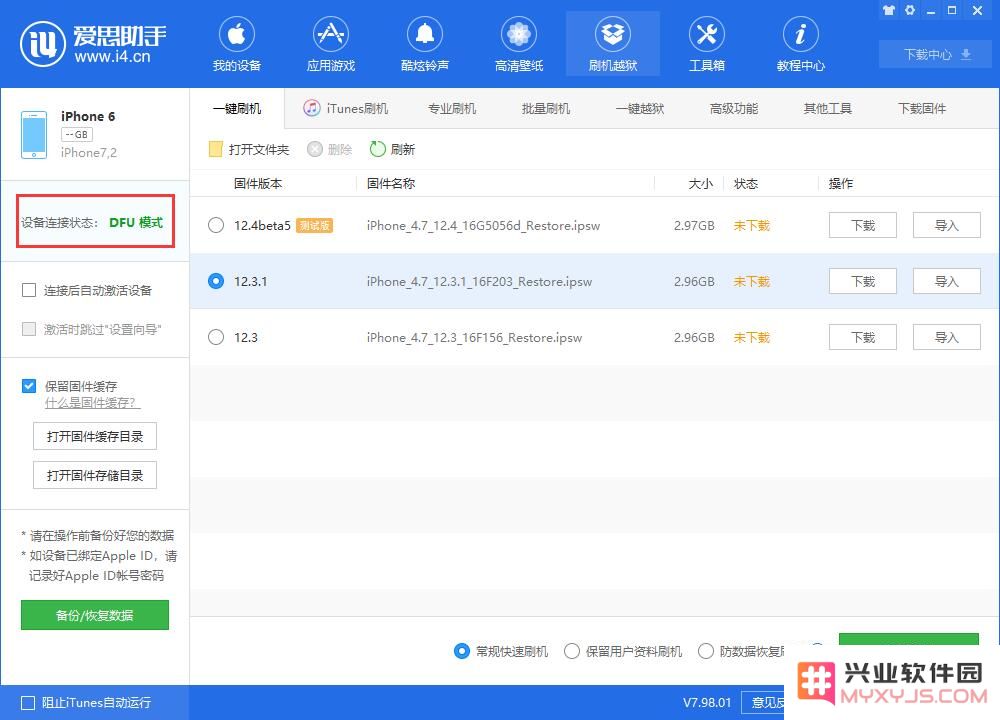Viewport: 1000px width, 720px height.
Task: Select 防数据恢复 flash mode option
Action: click(x=705, y=651)
